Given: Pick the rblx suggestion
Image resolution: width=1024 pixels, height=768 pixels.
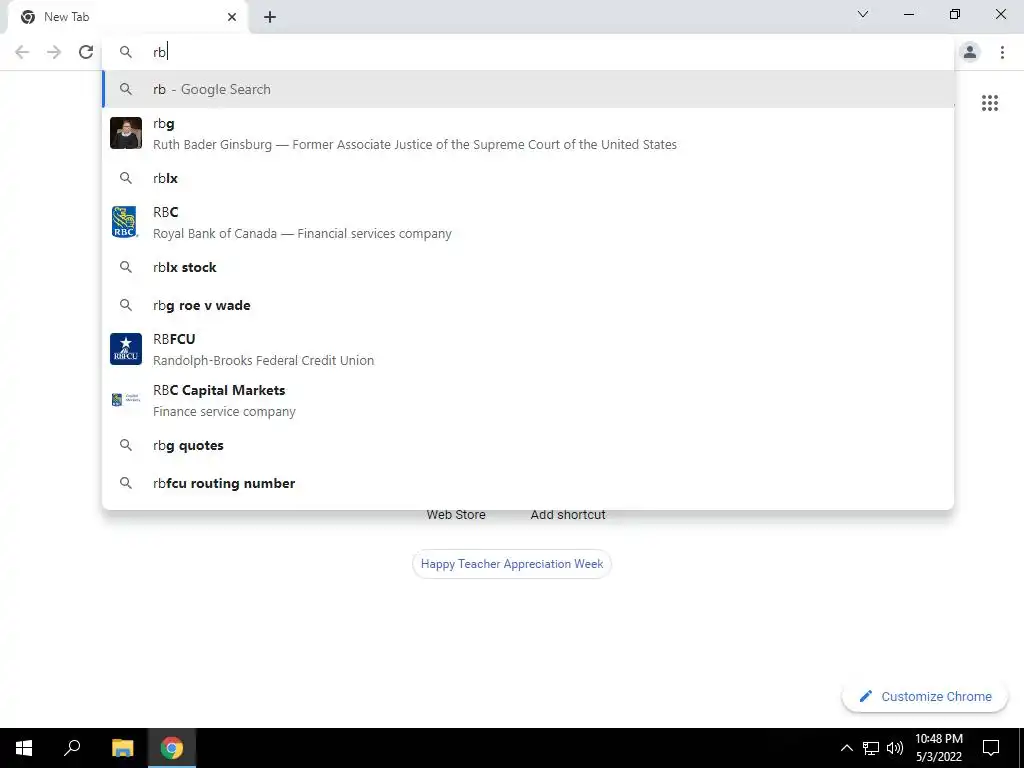Looking at the screenshot, I should pos(528,178).
